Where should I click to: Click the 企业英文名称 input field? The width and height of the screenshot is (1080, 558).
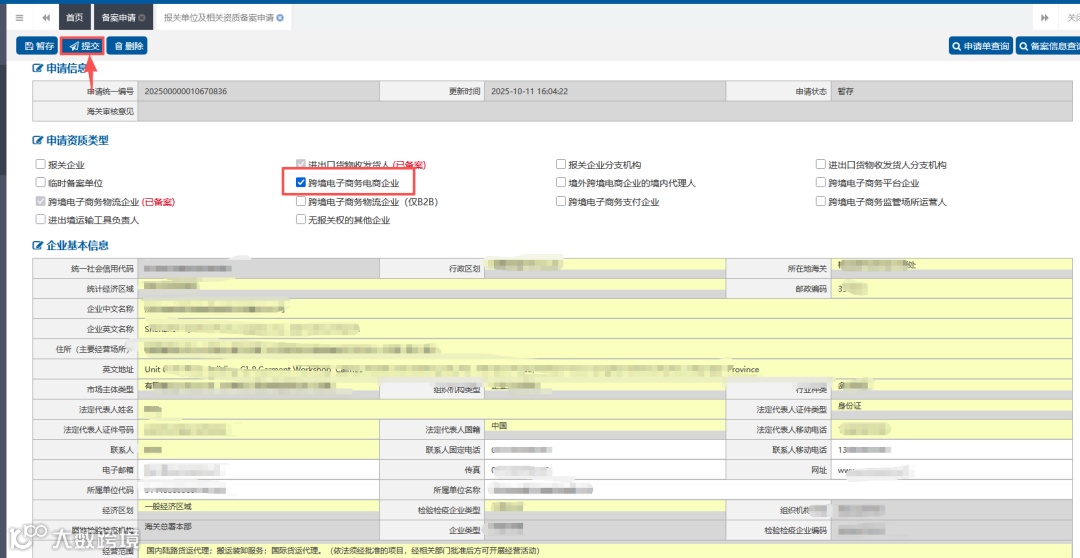[x=605, y=329]
